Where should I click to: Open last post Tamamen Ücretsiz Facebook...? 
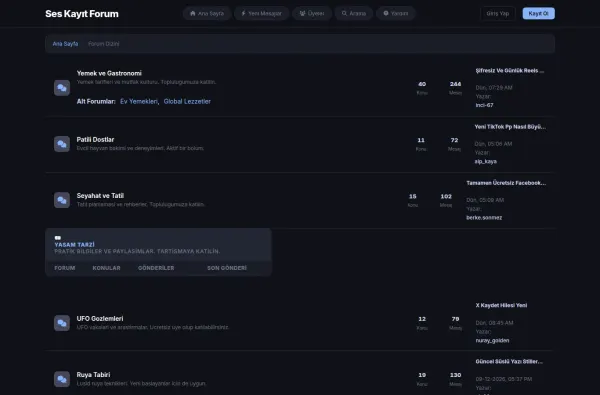[x=506, y=183]
